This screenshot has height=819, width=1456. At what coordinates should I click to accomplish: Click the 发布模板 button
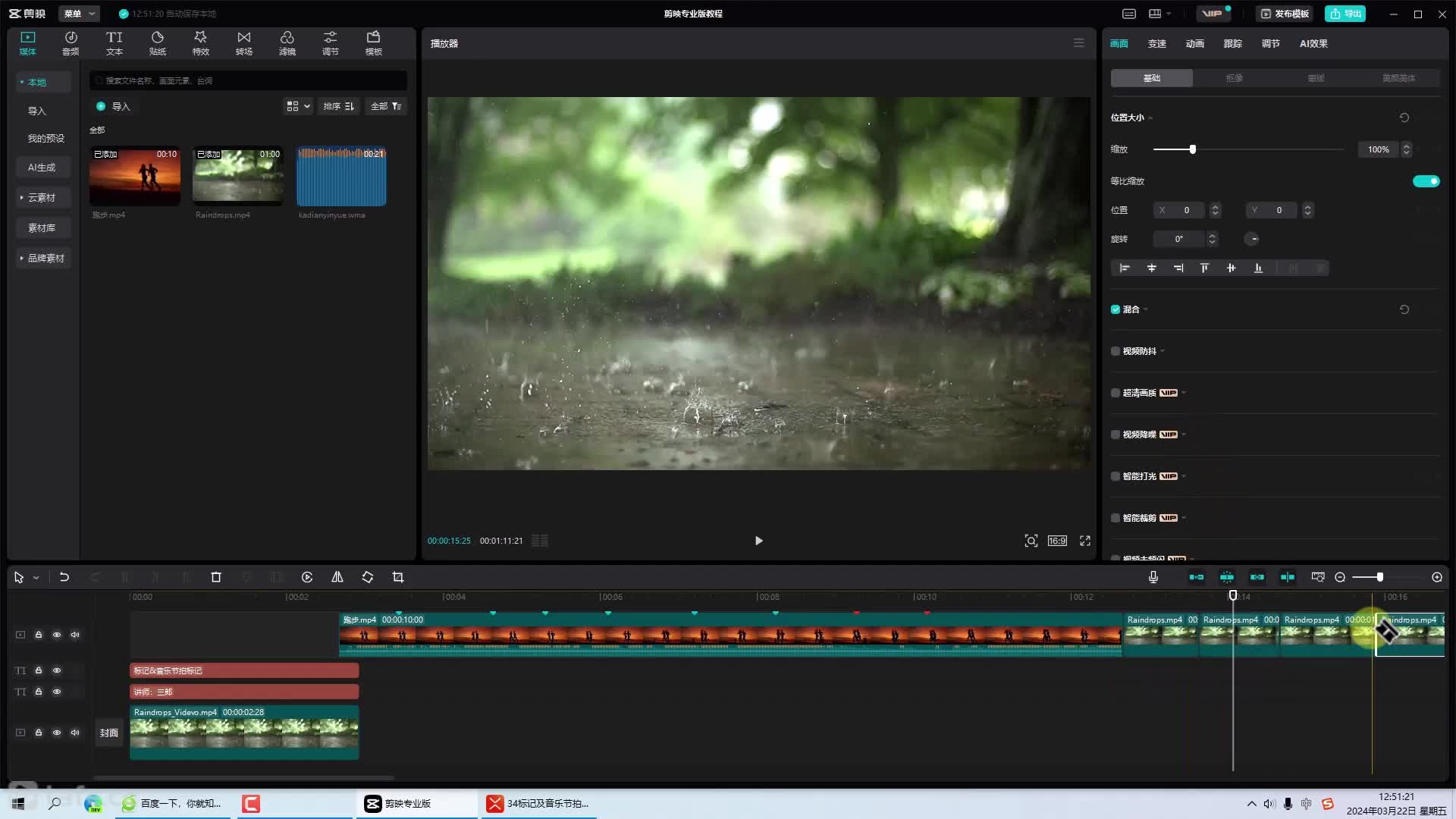tap(1284, 14)
